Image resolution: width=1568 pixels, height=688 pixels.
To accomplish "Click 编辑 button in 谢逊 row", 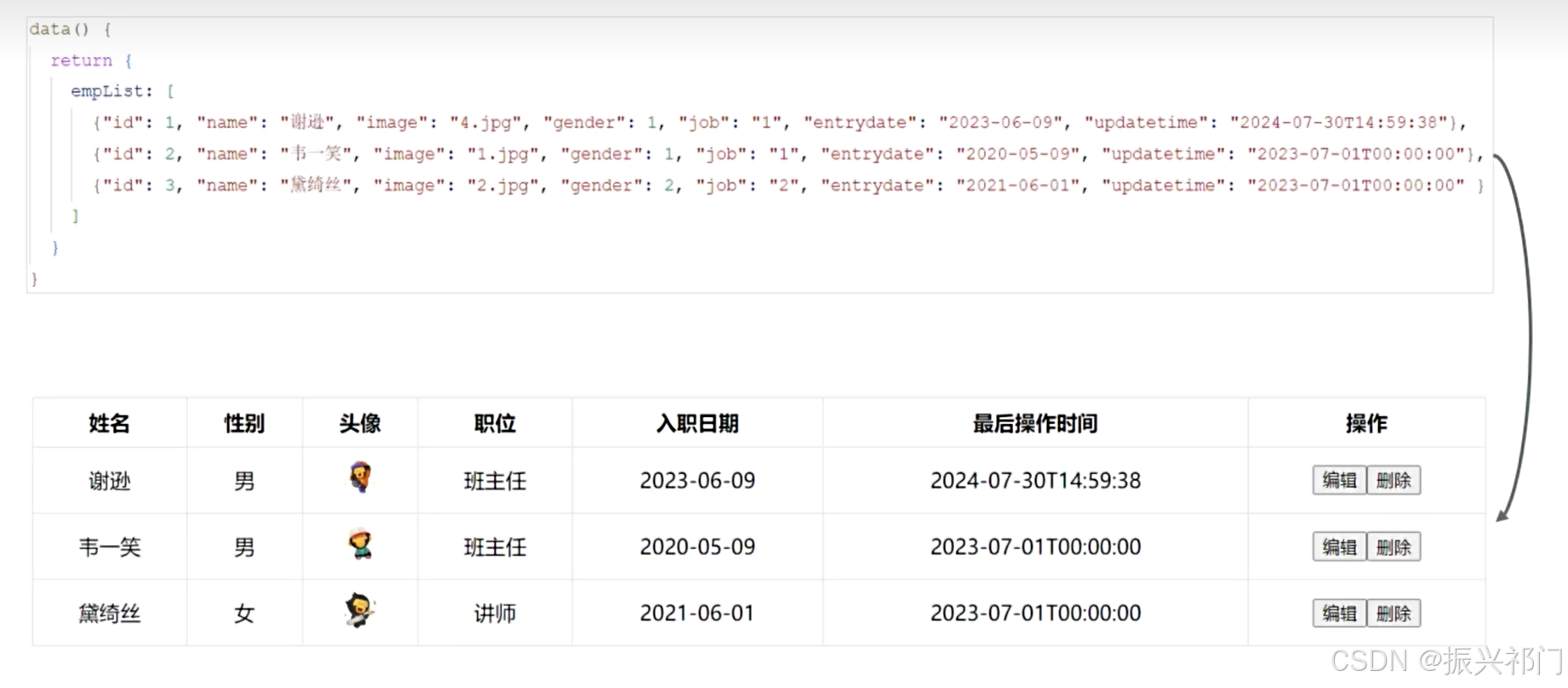I will coord(1339,480).
